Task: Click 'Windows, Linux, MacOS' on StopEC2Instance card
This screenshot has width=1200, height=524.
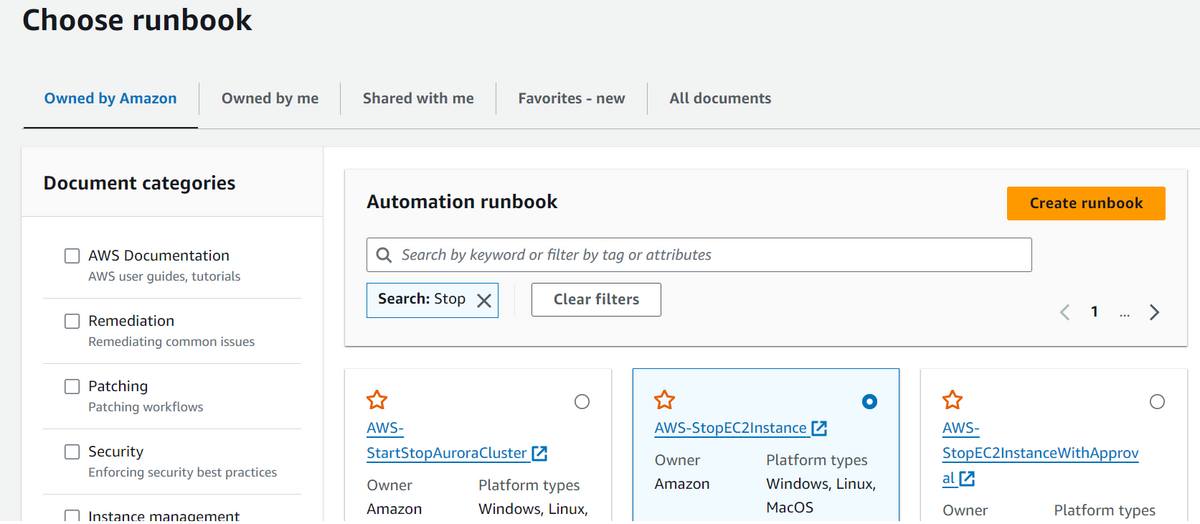Action: coord(821,496)
